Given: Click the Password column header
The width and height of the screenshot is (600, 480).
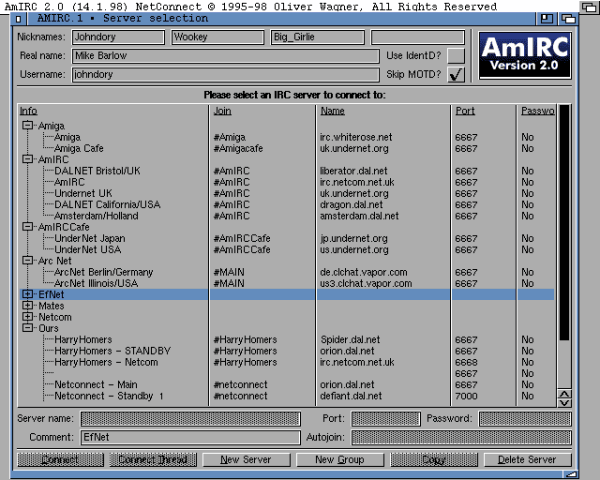Looking at the screenshot, I should [538, 111].
